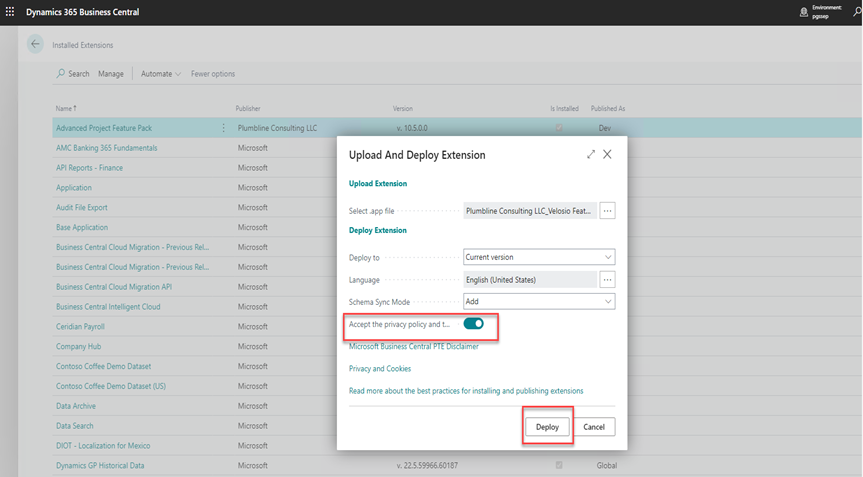
Task: Click the Is Installed column header
Action: coord(564,108)
